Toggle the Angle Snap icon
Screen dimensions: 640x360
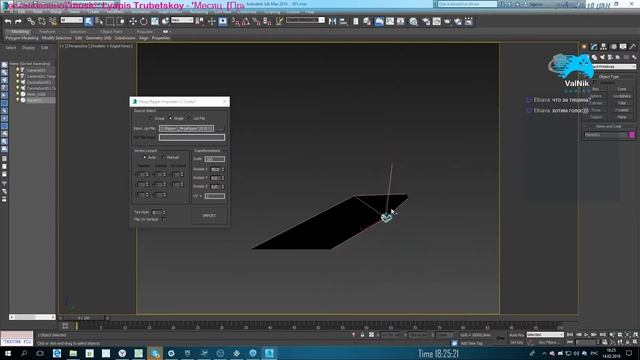pyautogui.click(x=246, y=21)
